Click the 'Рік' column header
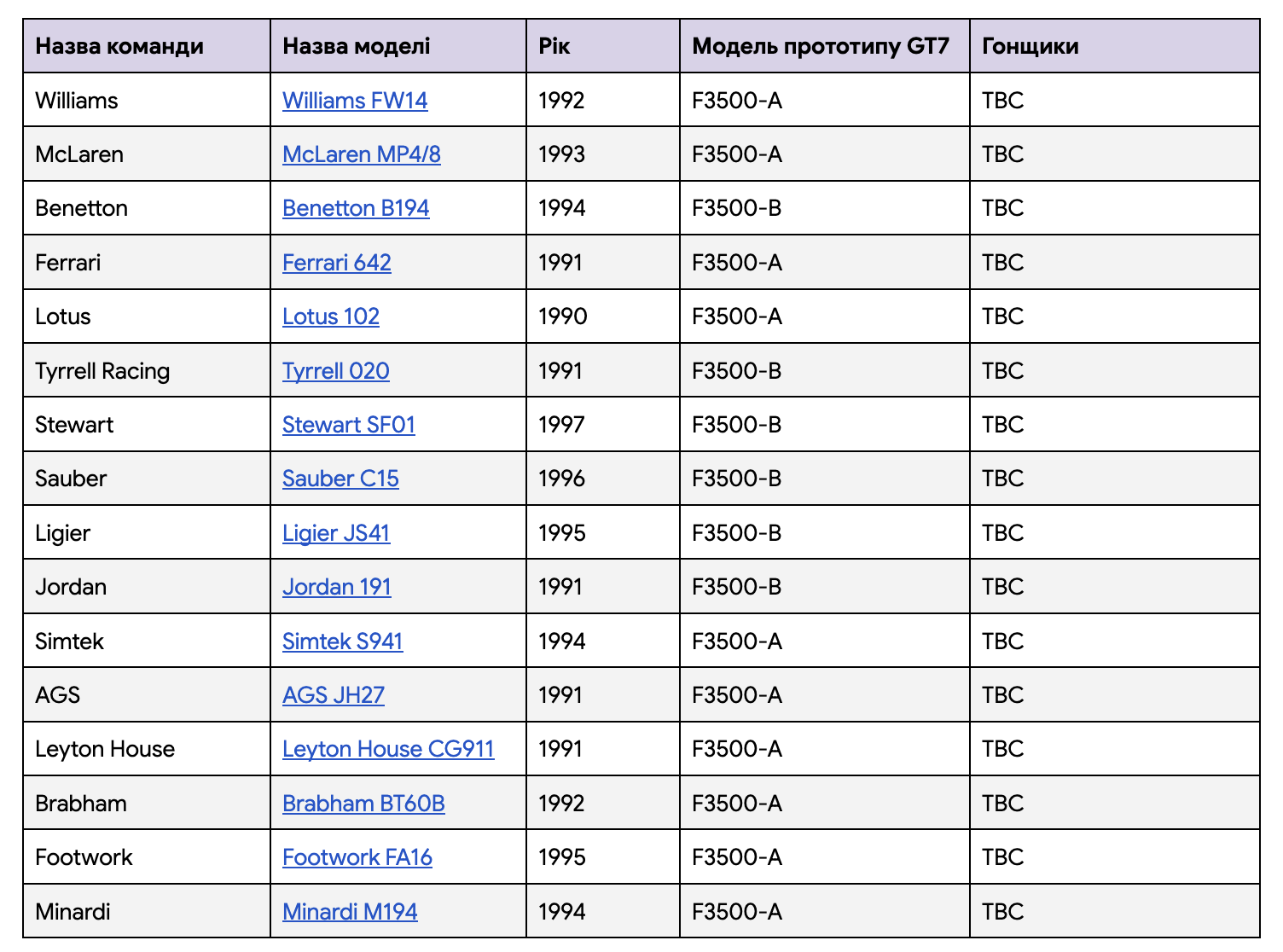 pos(603,46)
